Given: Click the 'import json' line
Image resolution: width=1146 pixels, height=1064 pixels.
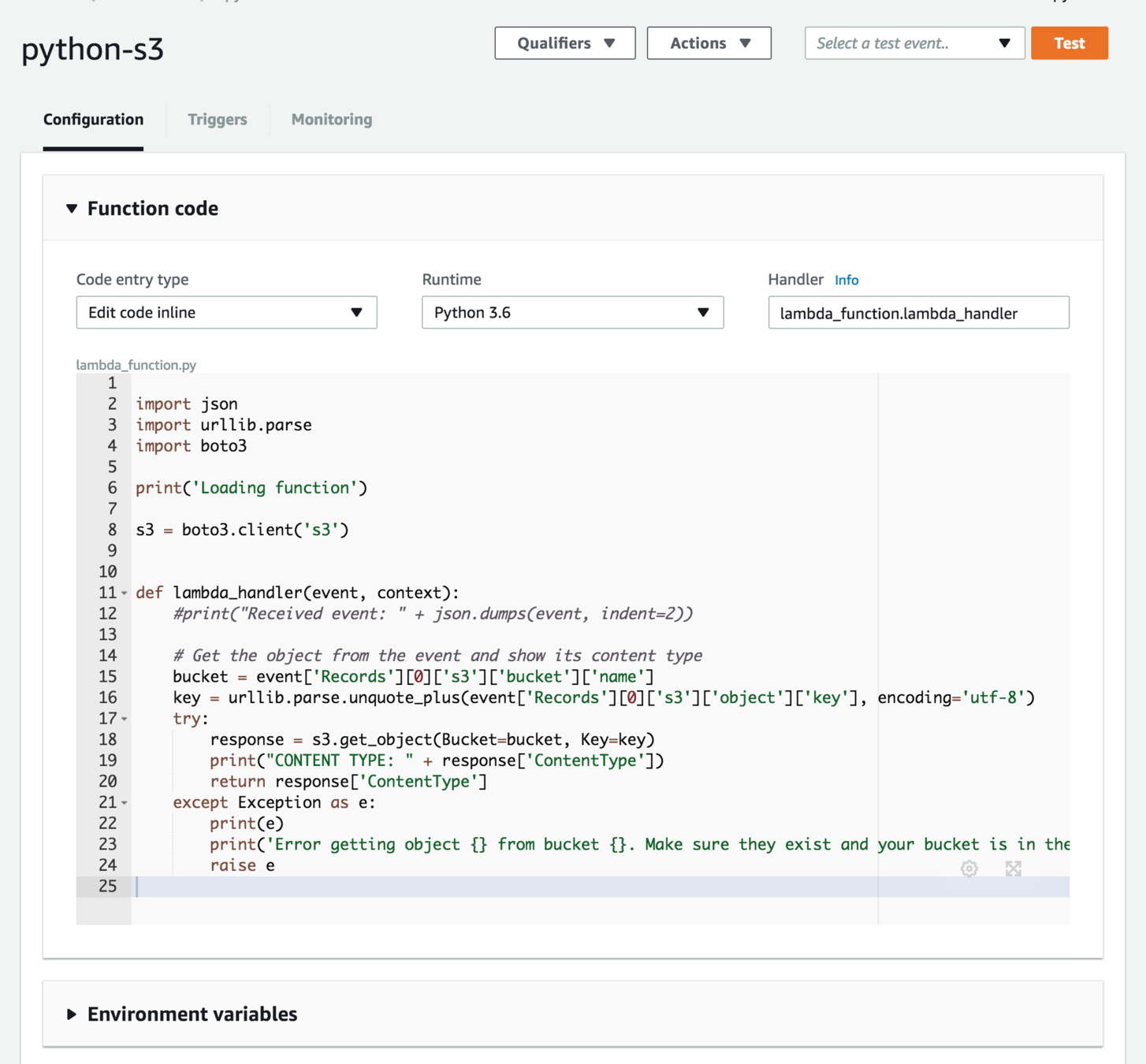Looking at the screenshot, I should pyautogui.click(x=187, y=404).
